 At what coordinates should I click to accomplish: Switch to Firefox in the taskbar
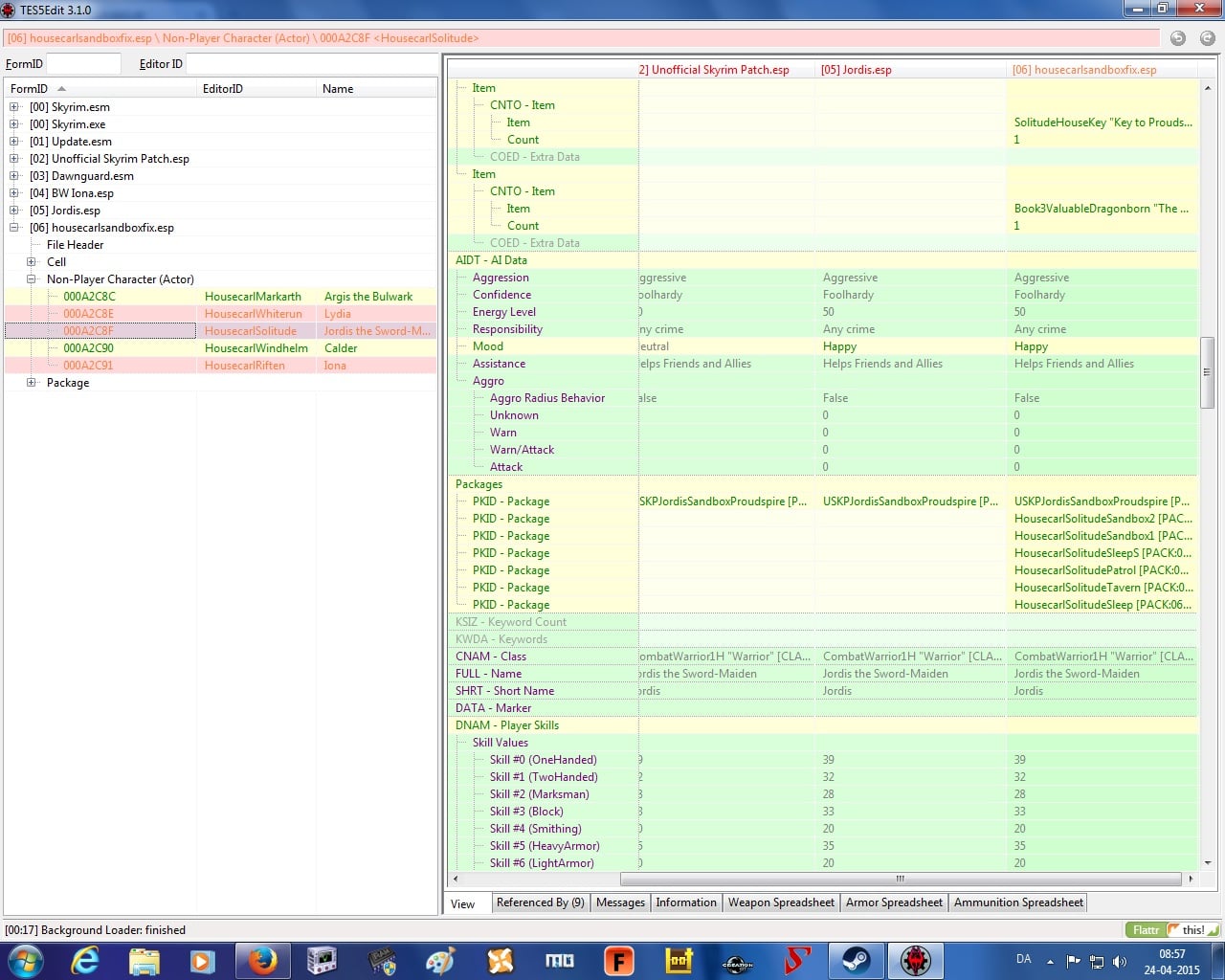pyautogui.click(x=262, y=961)
